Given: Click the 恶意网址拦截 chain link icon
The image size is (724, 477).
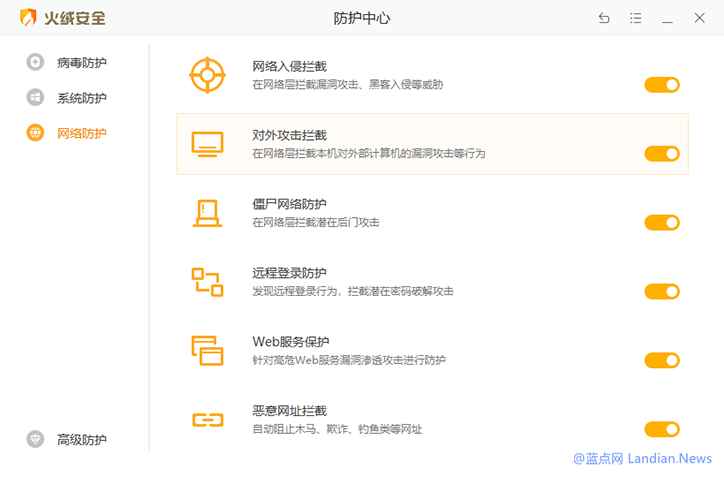Looking at the screenshot, I should tap(207, 419).
